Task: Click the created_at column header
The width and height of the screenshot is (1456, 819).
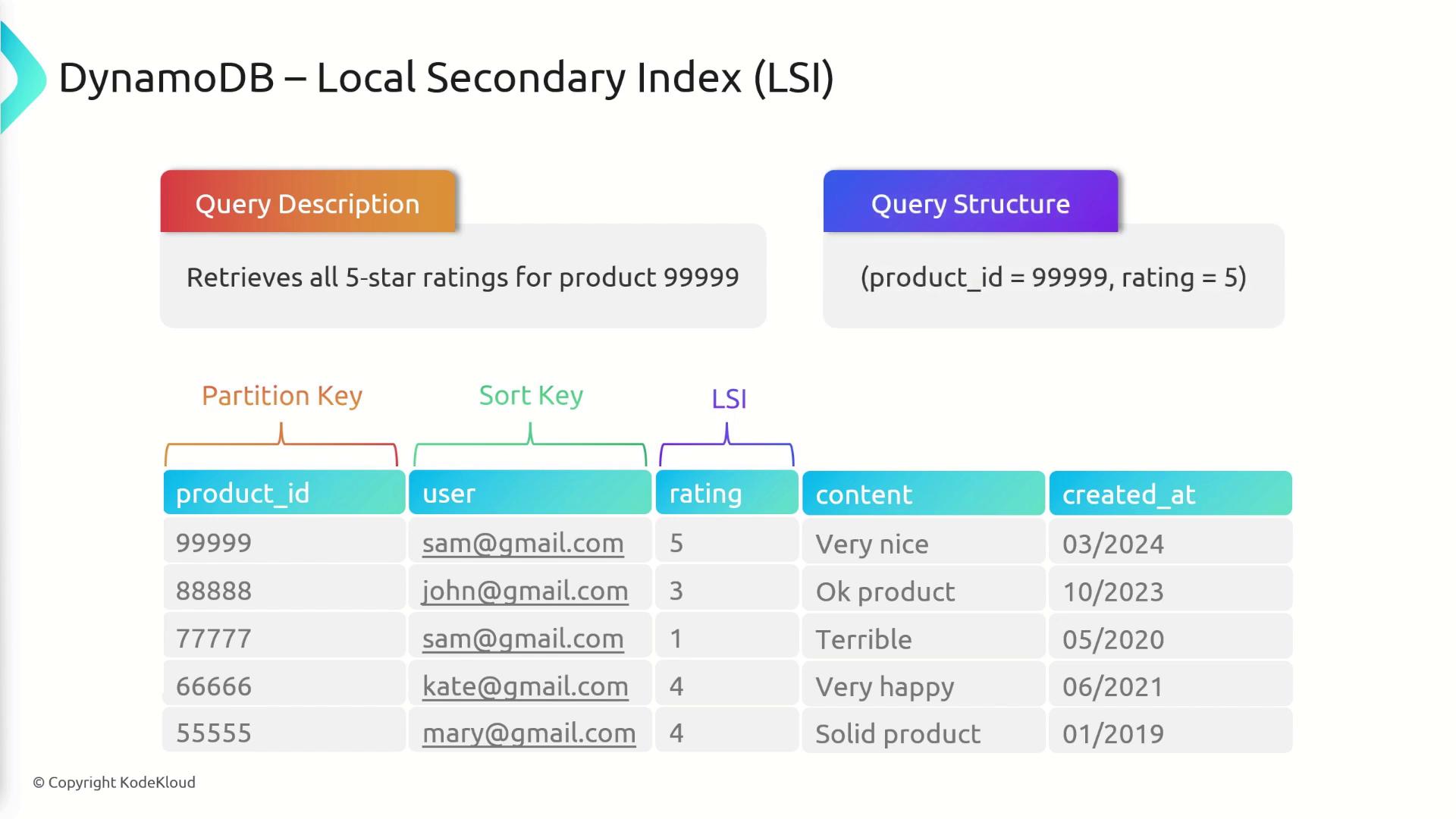Action: click(1170, 494)
